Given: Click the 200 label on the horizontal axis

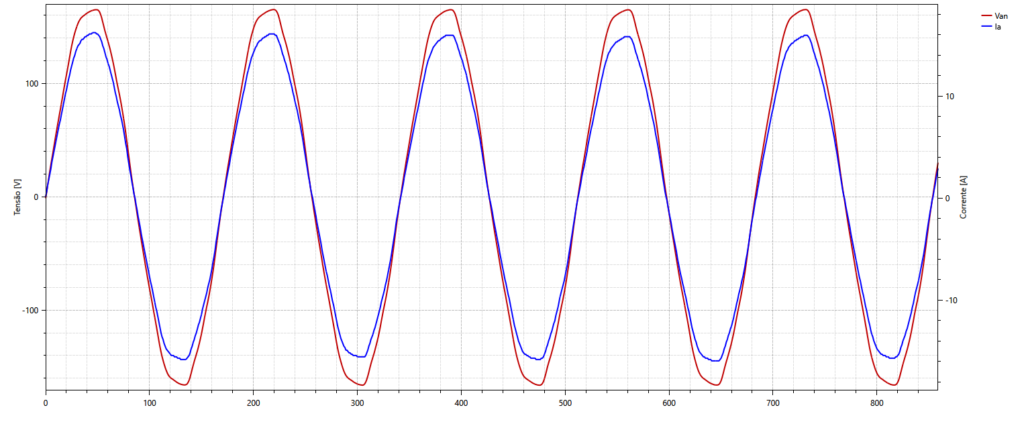Looking at the screenshot, I should tap(253, 403).
